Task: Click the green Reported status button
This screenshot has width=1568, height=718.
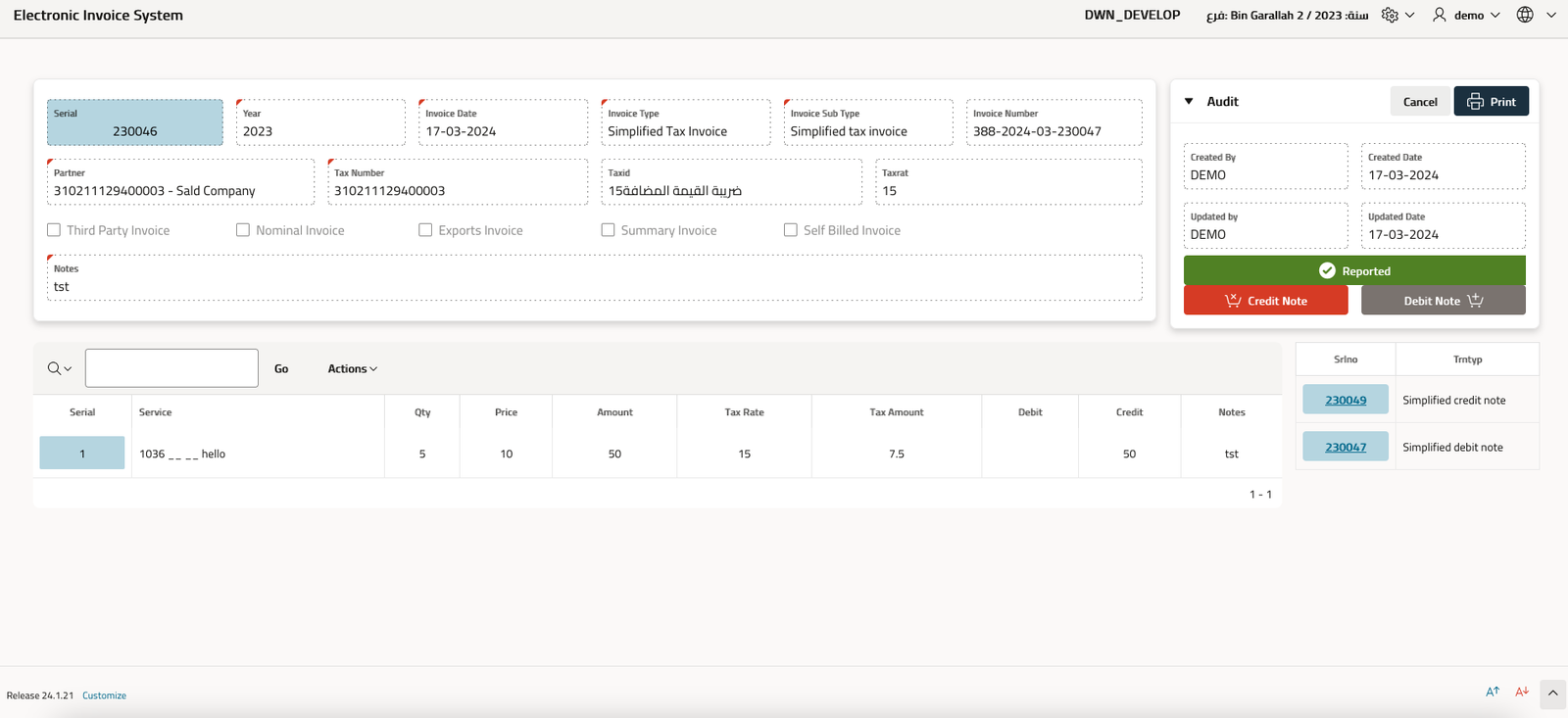Action: [1354, 270]
